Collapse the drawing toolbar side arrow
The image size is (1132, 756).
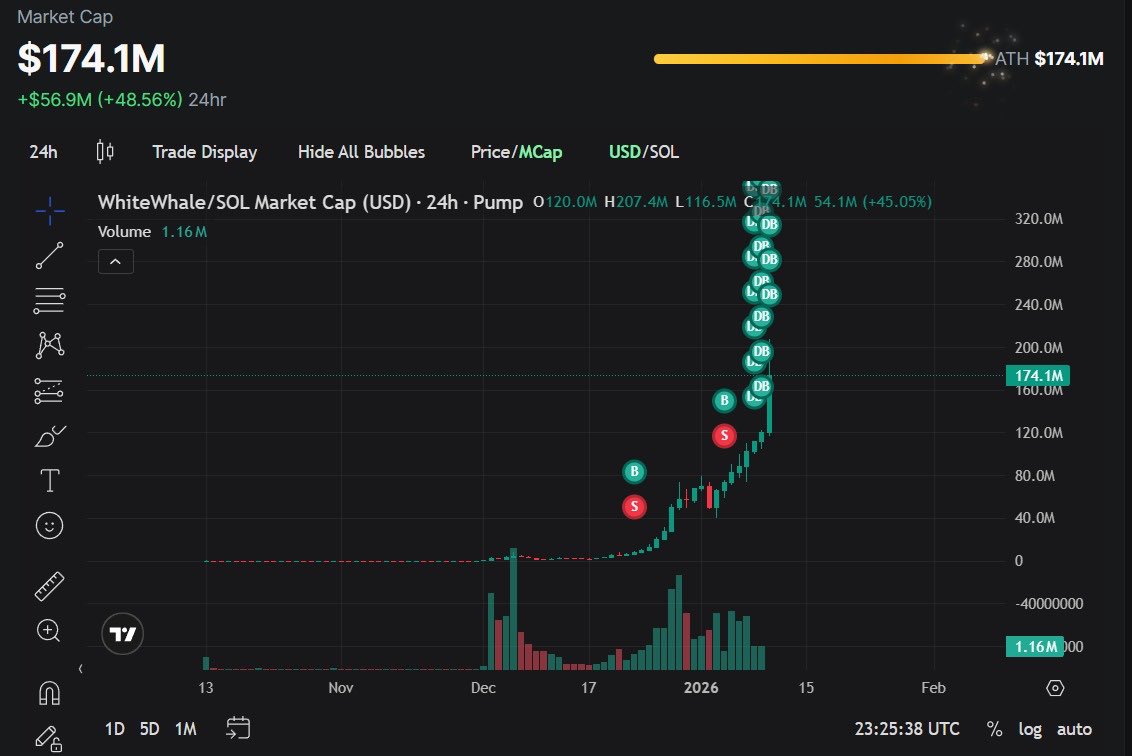81,669
